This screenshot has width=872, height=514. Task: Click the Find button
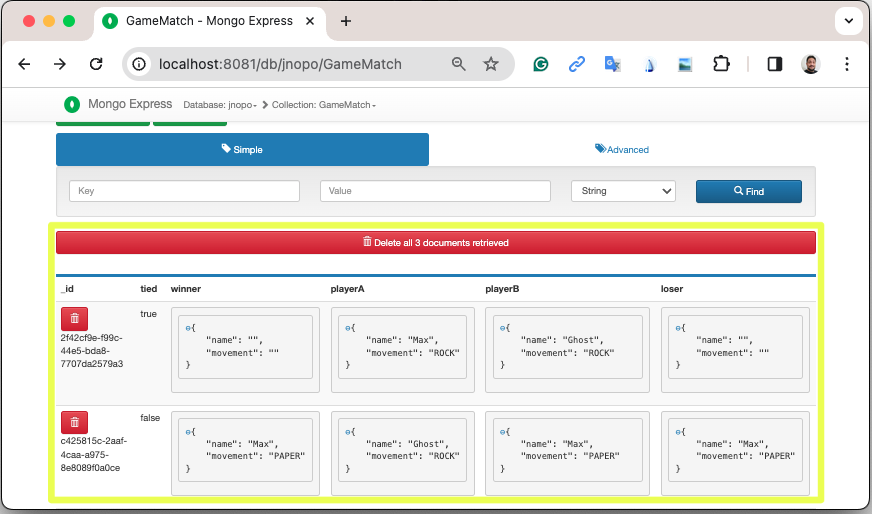(x=749, y=191)
